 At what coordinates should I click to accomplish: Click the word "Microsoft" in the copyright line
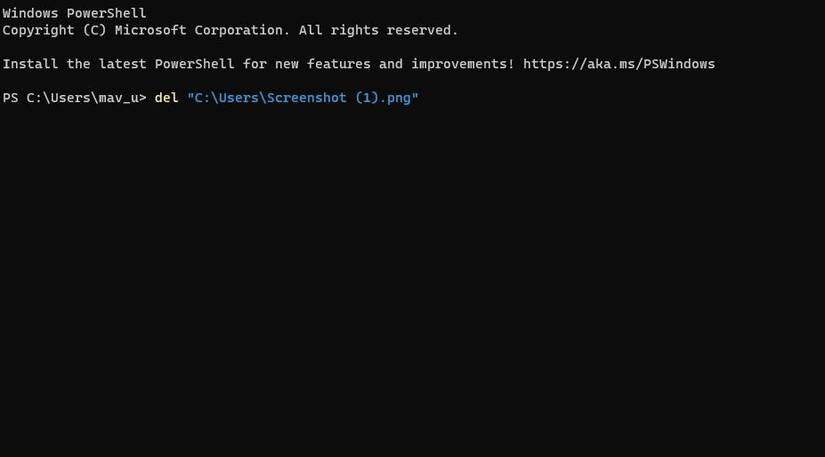click(x=151, y=31)
